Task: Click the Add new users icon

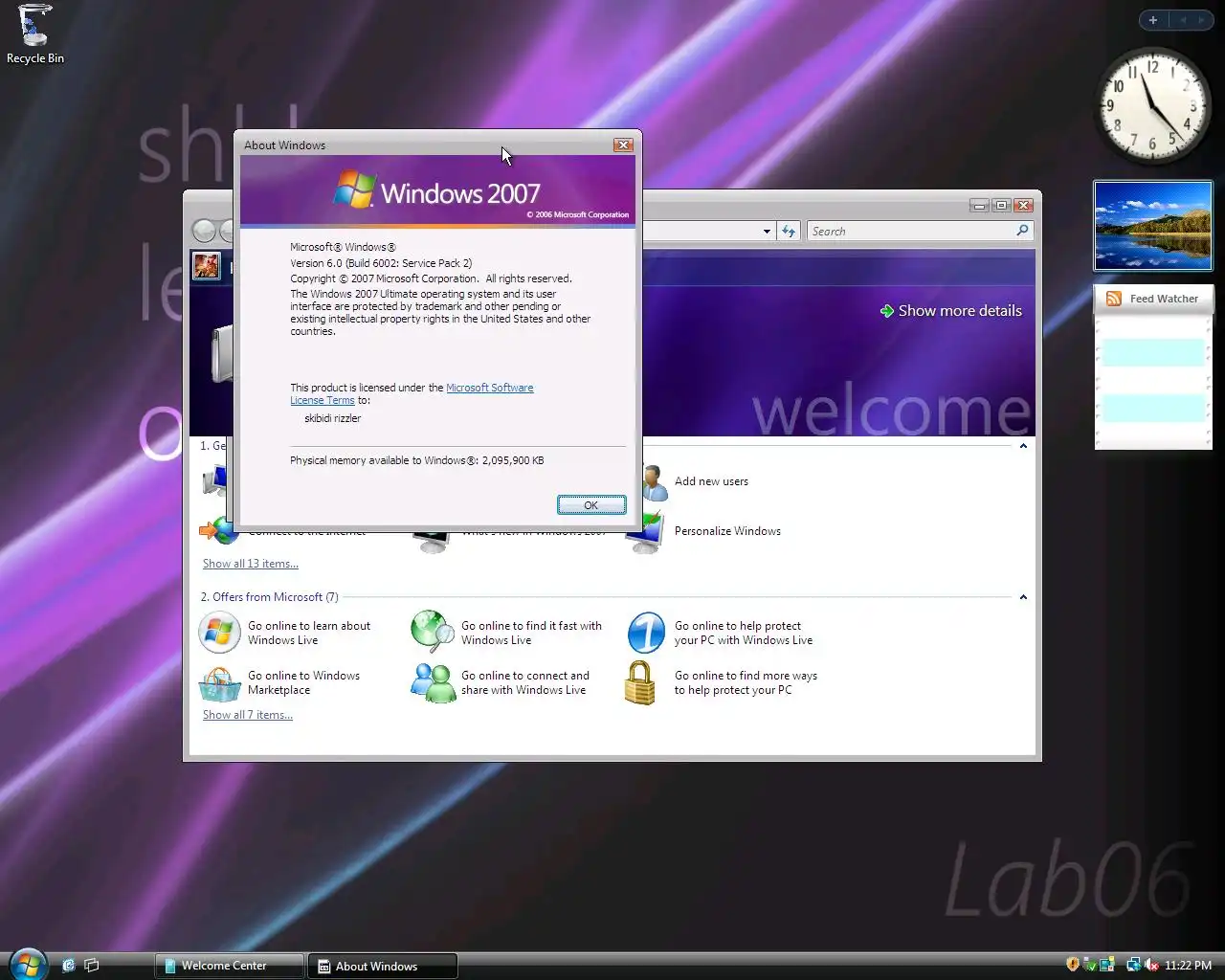Action: click(655, 482)
